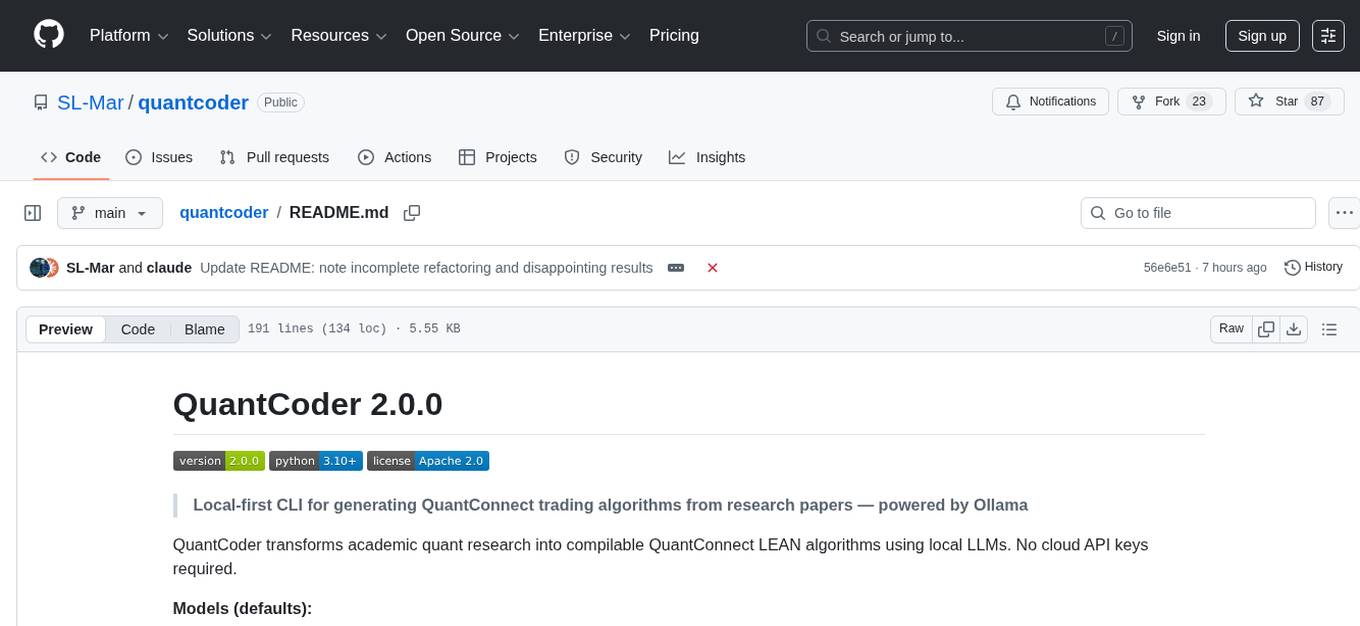Image resolution: width=1360 pixels, height=626 pixels.
Task: Expand the Open Source menu
Action: tap(462, 36)
